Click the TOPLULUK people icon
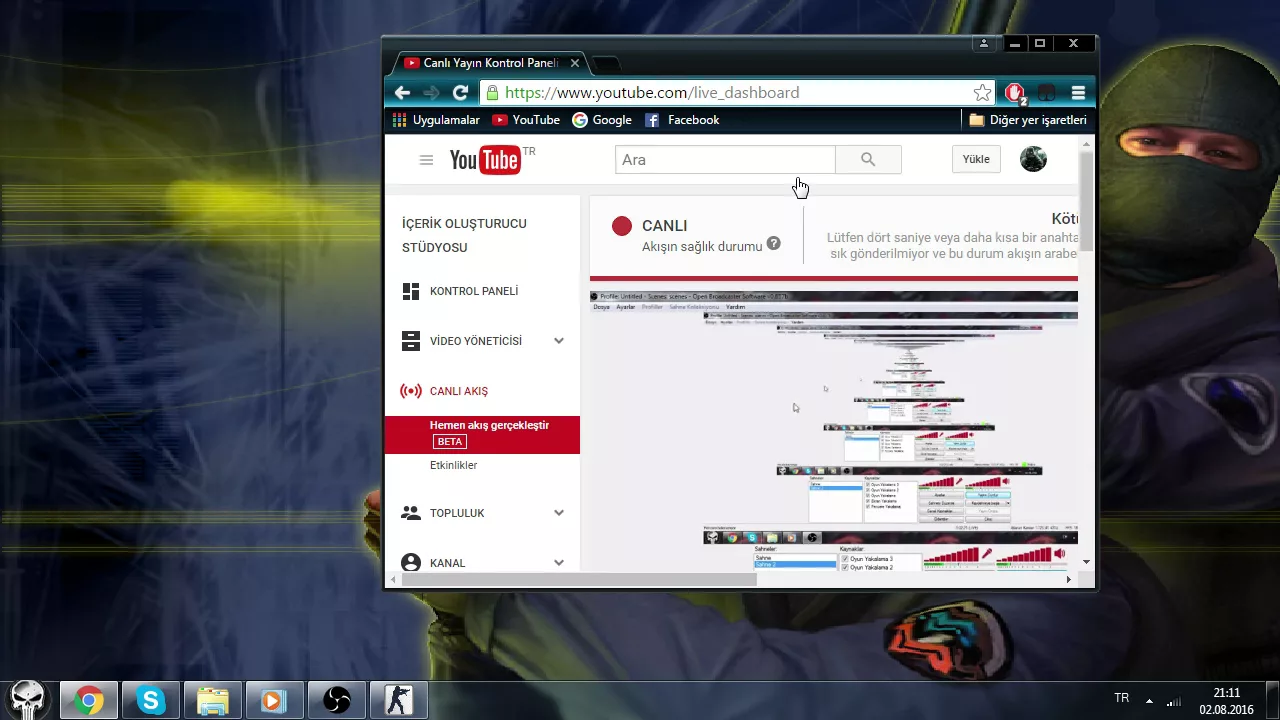The image size is (1280, 720). (x=410, y=513)
